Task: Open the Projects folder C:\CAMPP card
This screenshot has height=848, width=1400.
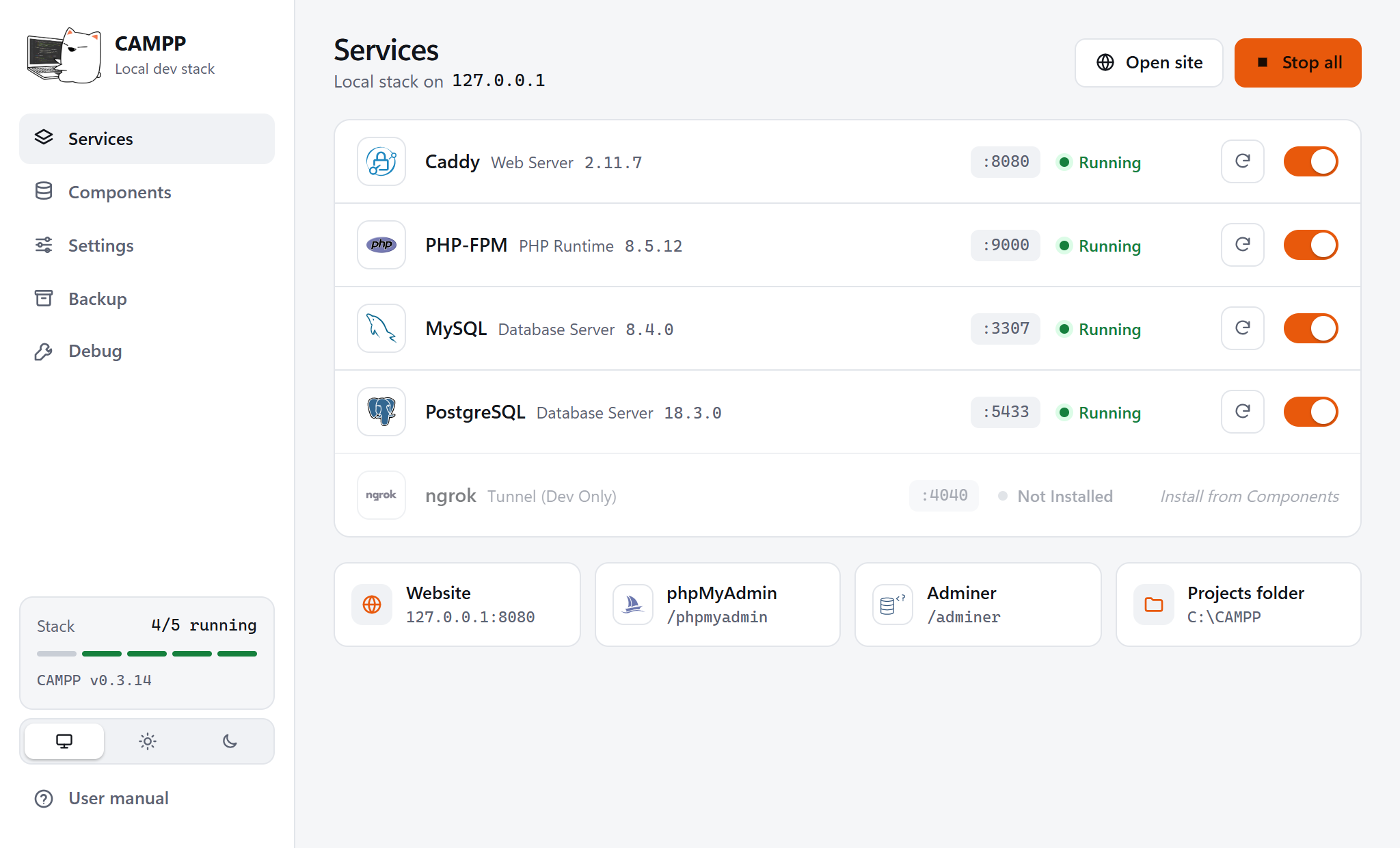Action: tap(1239, 605)
